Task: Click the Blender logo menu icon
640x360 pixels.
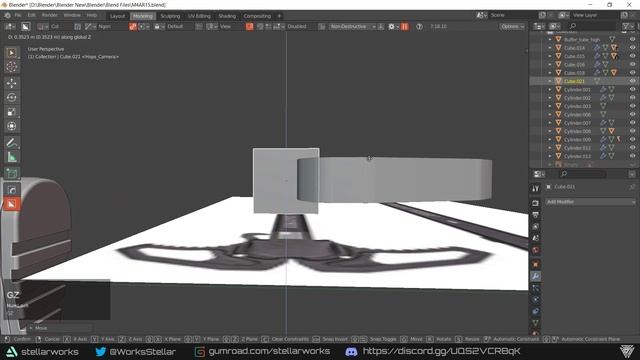Action: pos(7,16)
